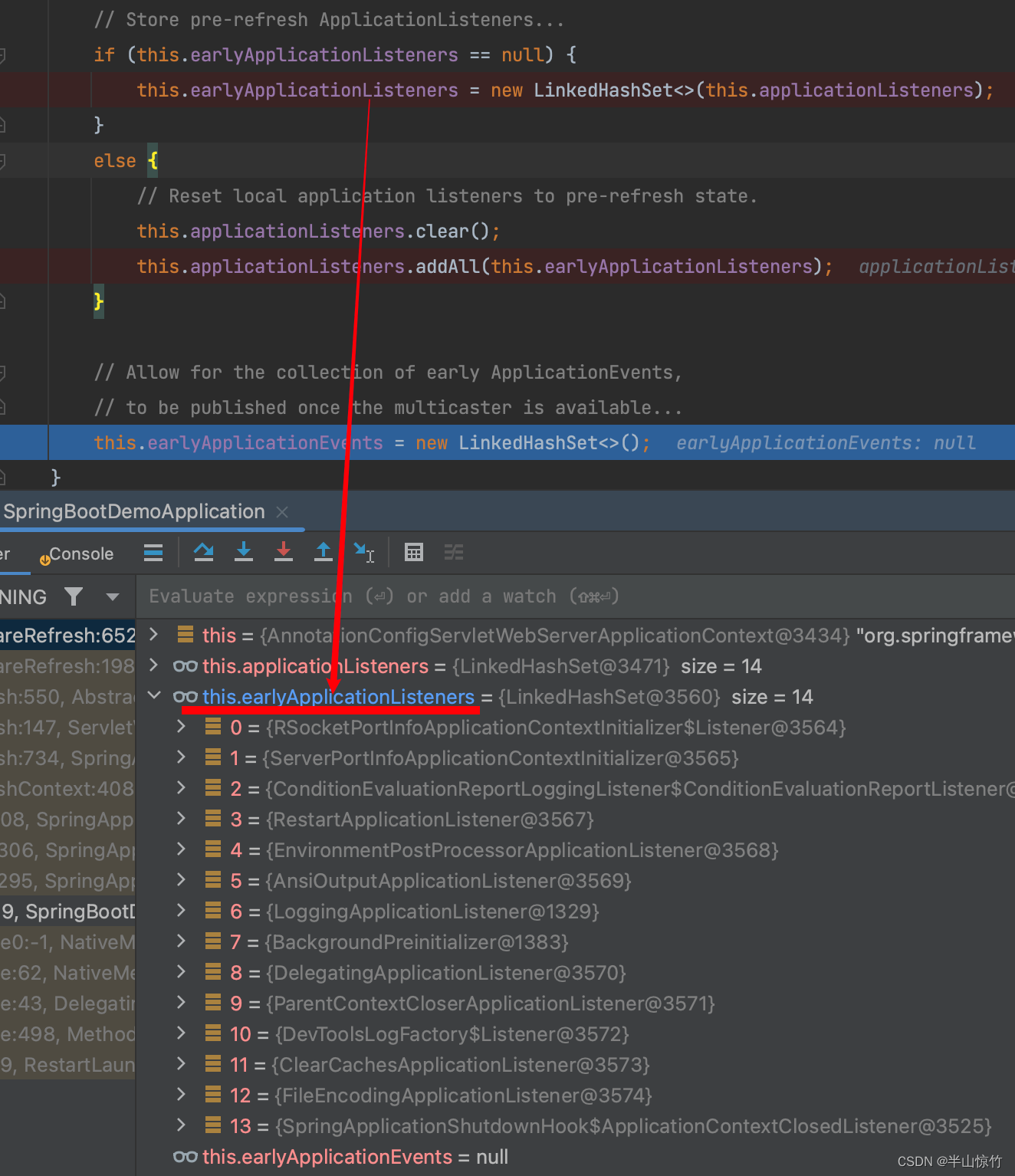This screenshot has height=1176, width=1015.
Task: Expand element 2 ConditionEvaluationReportListener
Action: [182, 787]
